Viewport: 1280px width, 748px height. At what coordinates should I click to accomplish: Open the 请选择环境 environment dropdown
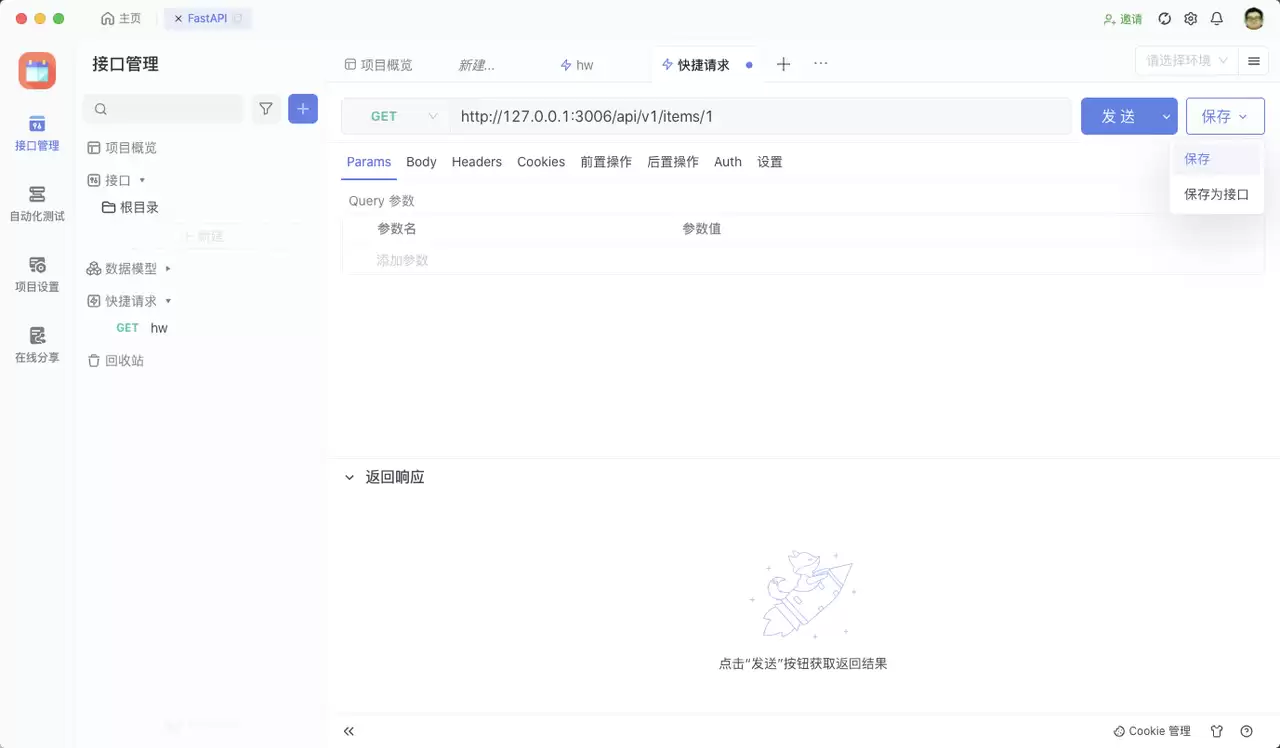(1187, 61)
